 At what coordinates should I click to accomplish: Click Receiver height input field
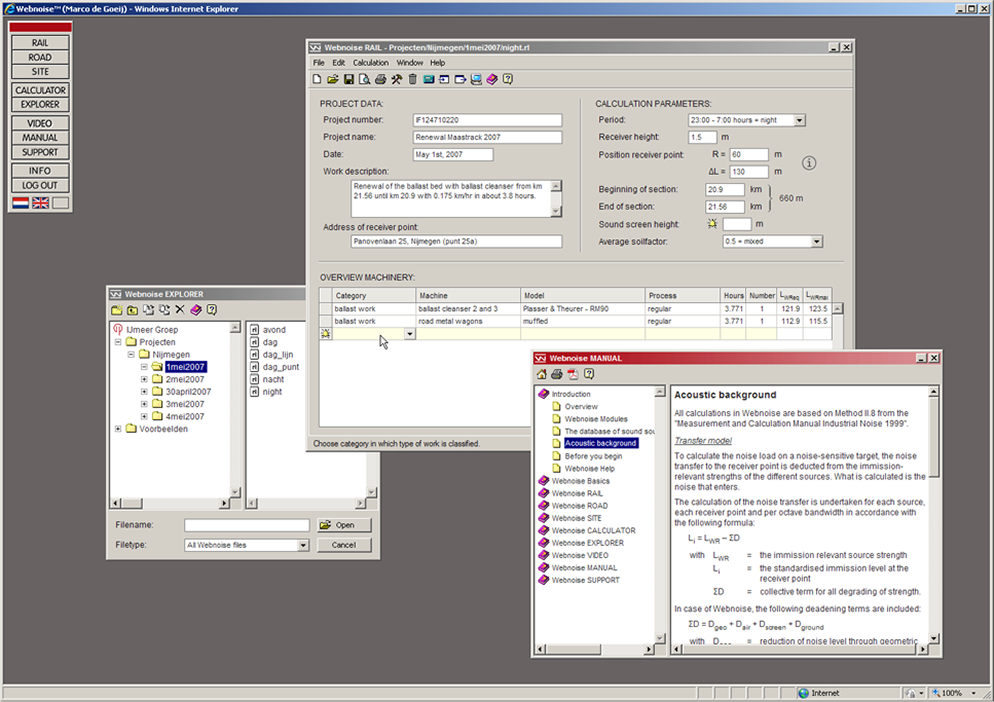click(x=702, y=137)
